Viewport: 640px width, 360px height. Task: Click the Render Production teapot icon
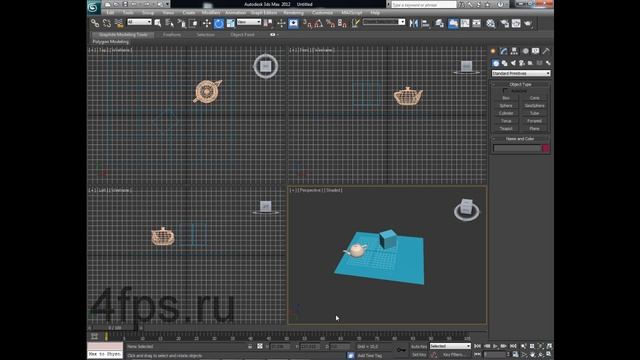pyautogui.click(x=528, y=23)
